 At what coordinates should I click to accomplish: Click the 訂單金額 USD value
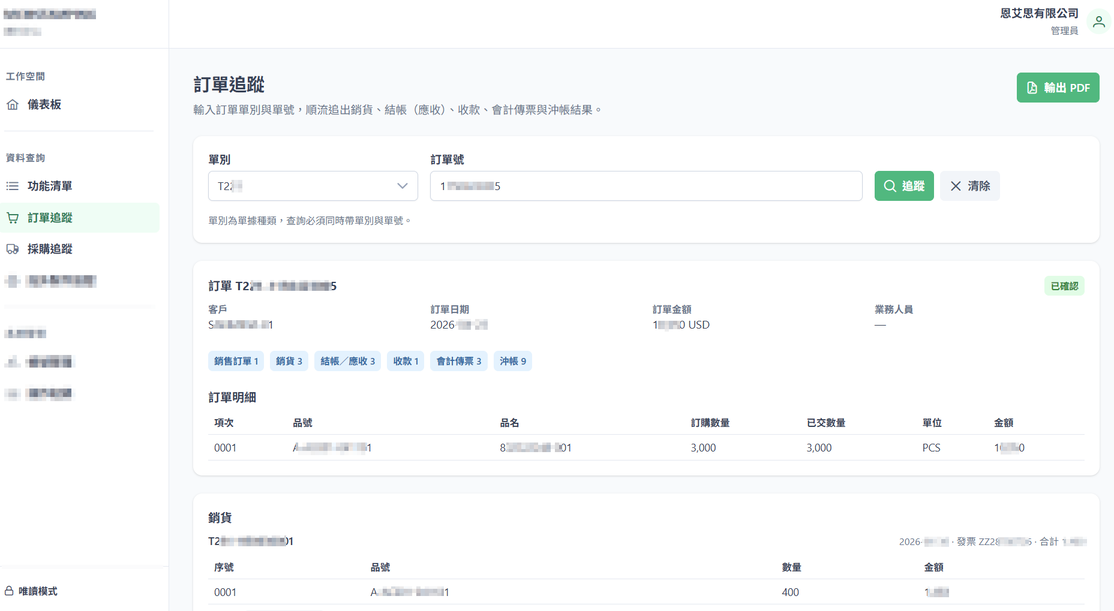click(681, 325)
